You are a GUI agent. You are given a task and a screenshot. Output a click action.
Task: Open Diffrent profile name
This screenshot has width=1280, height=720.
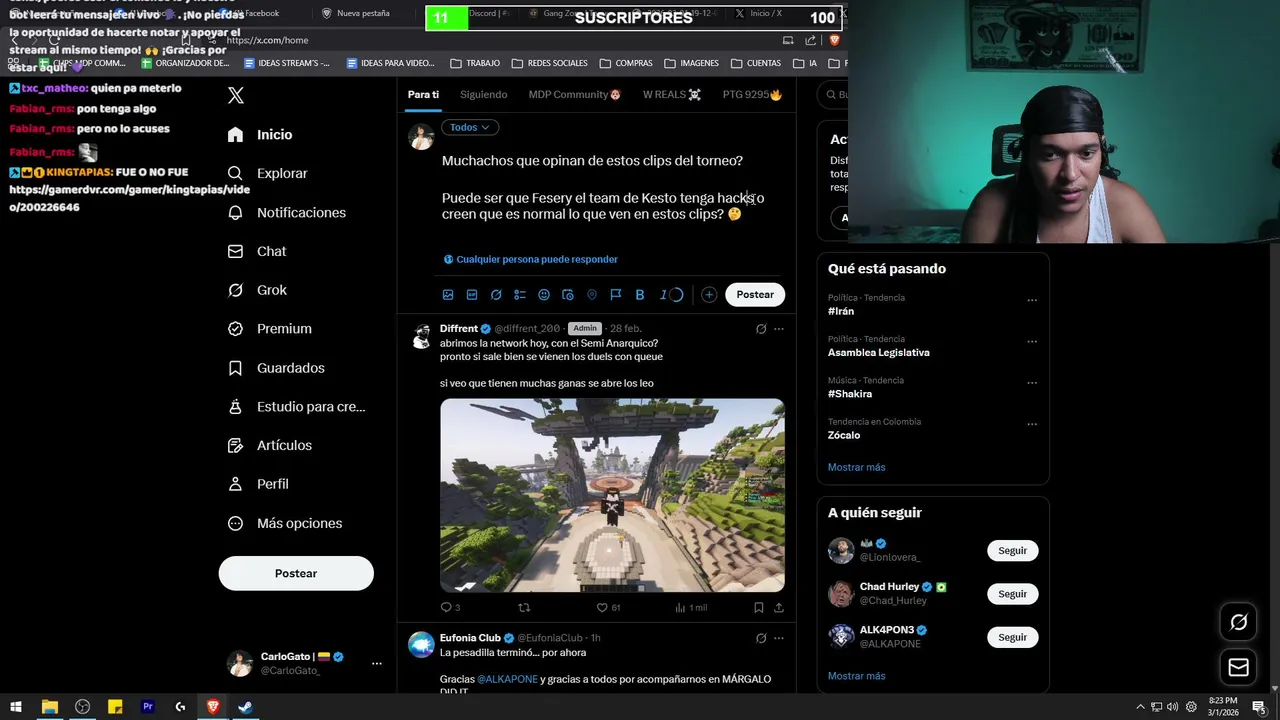pos(459,328)
